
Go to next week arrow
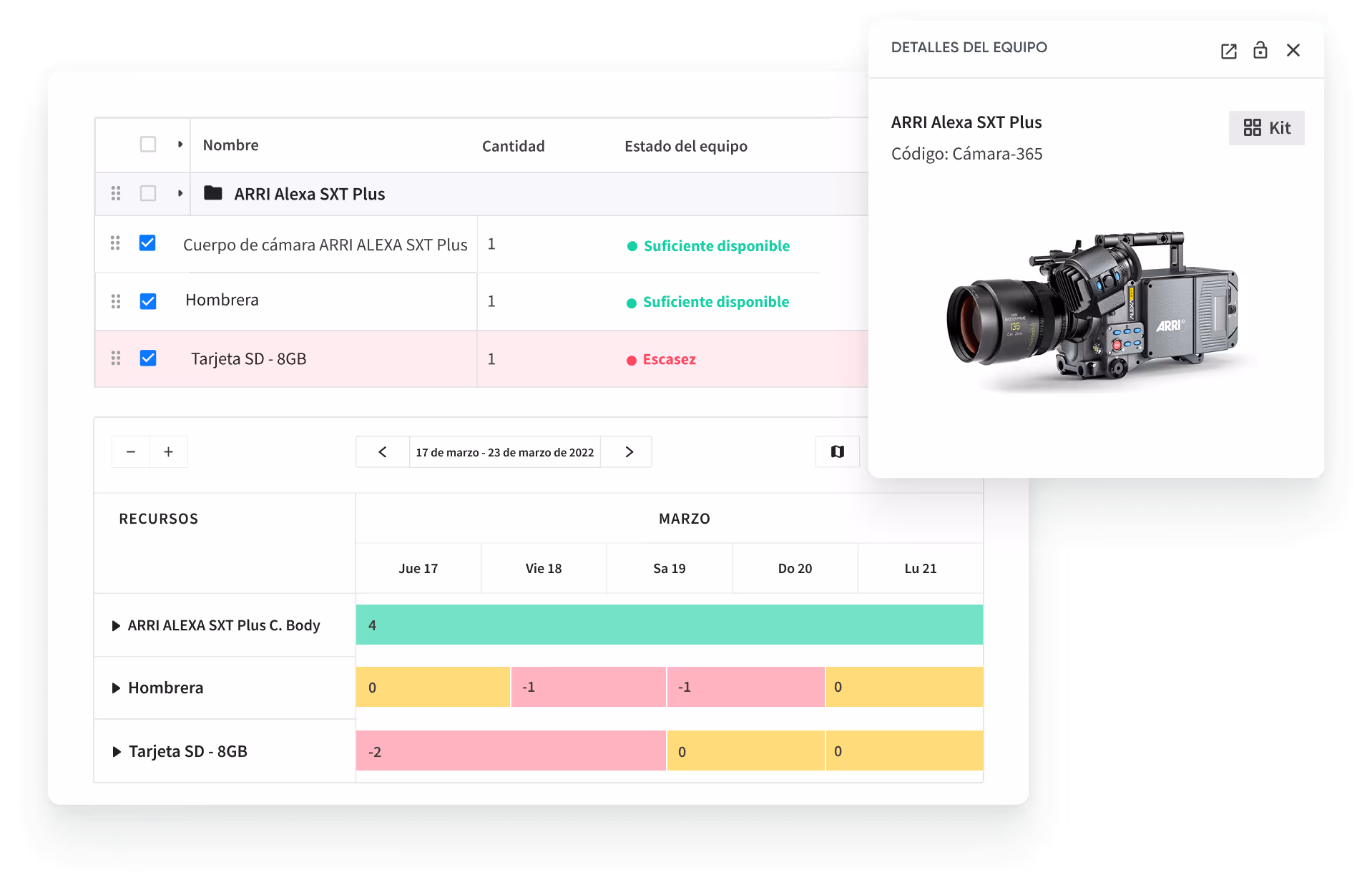(629, 451)
